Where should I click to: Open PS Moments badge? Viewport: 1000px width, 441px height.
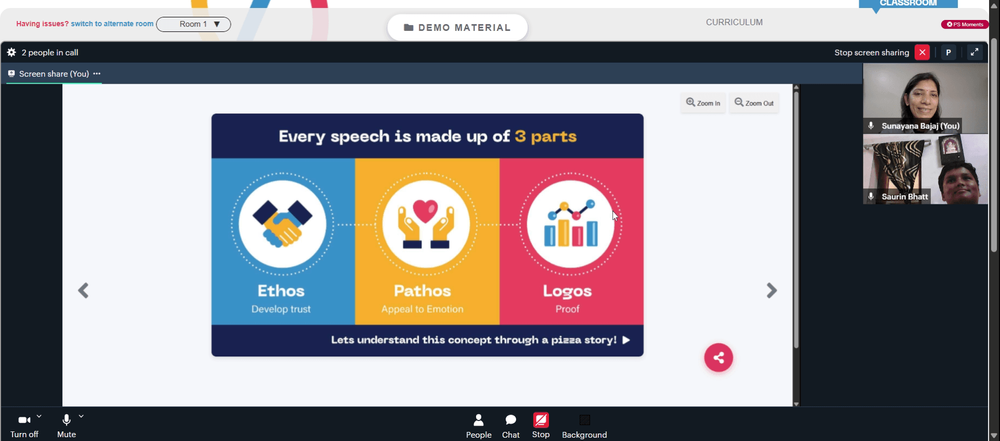click(x=965, y=24)
